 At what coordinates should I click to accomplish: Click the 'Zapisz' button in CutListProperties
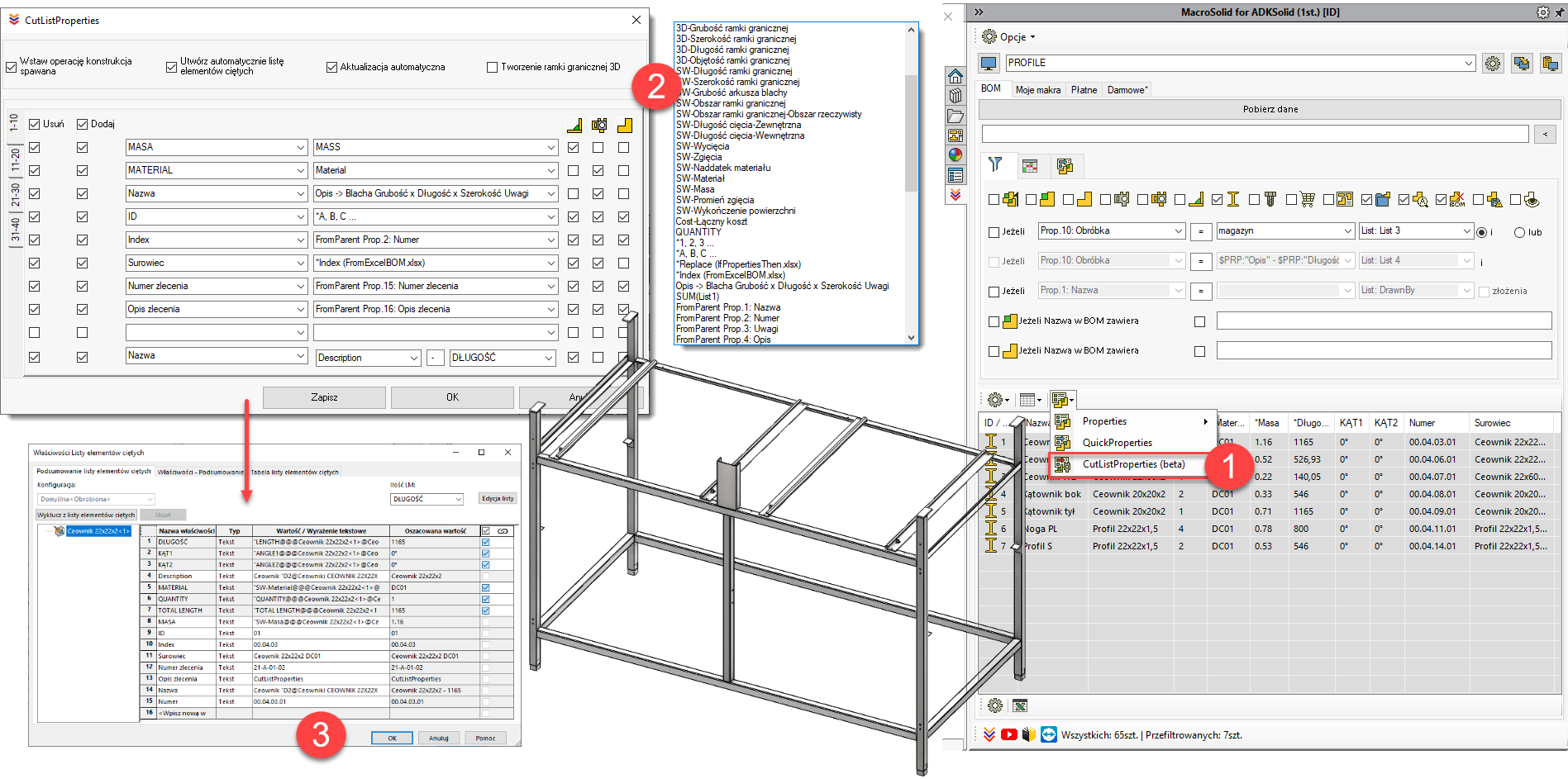[x=324, y=397]
